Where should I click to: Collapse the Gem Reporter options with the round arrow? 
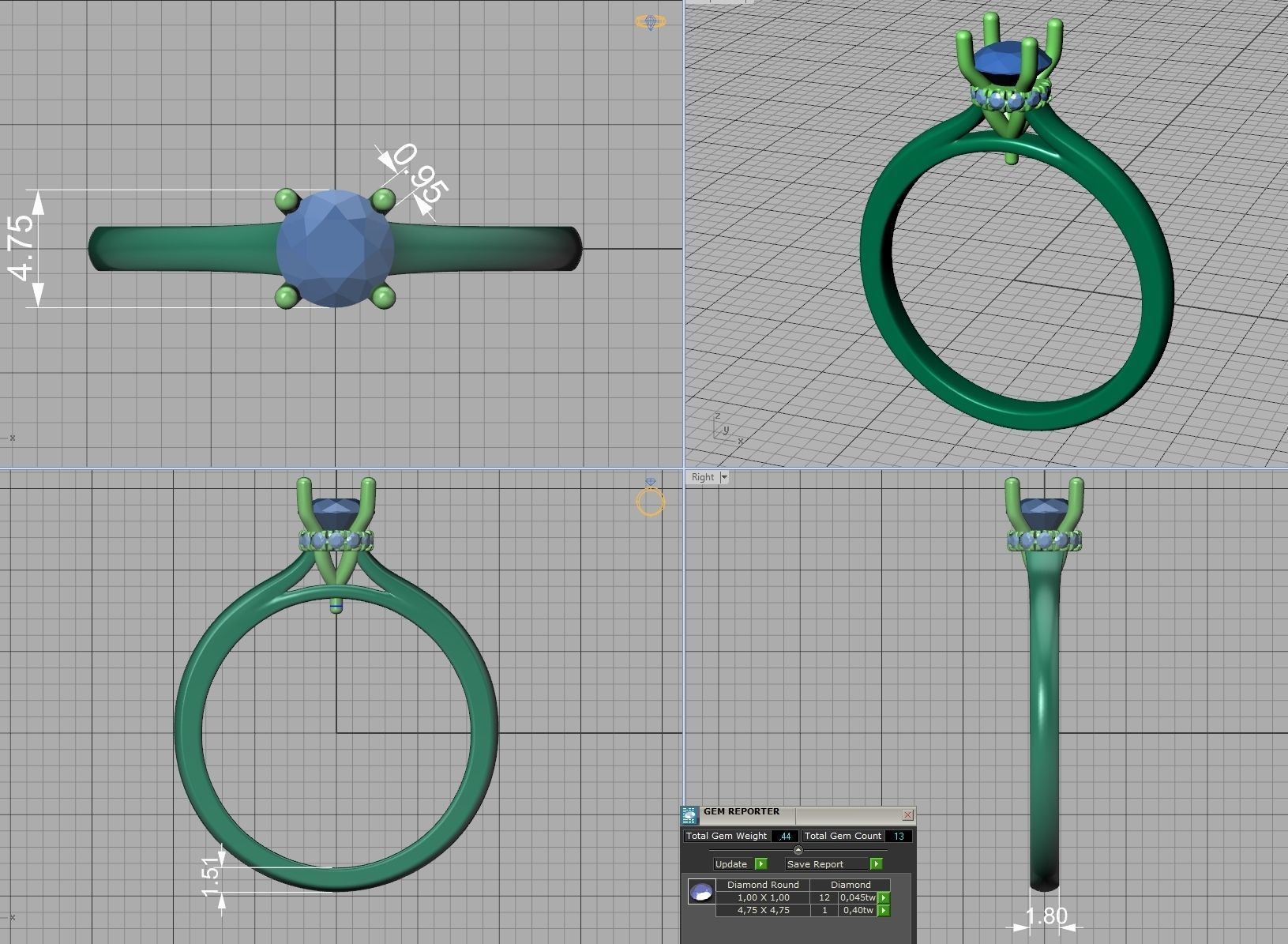pos(798,850)
